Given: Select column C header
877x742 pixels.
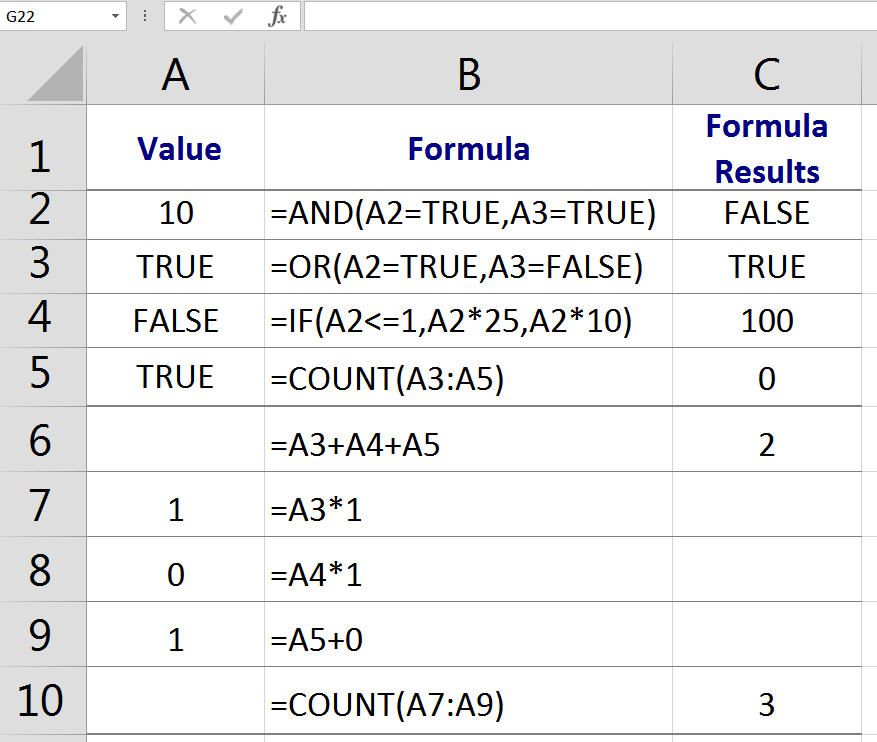Looking at the screenshot, I should (x=766, y=75).
